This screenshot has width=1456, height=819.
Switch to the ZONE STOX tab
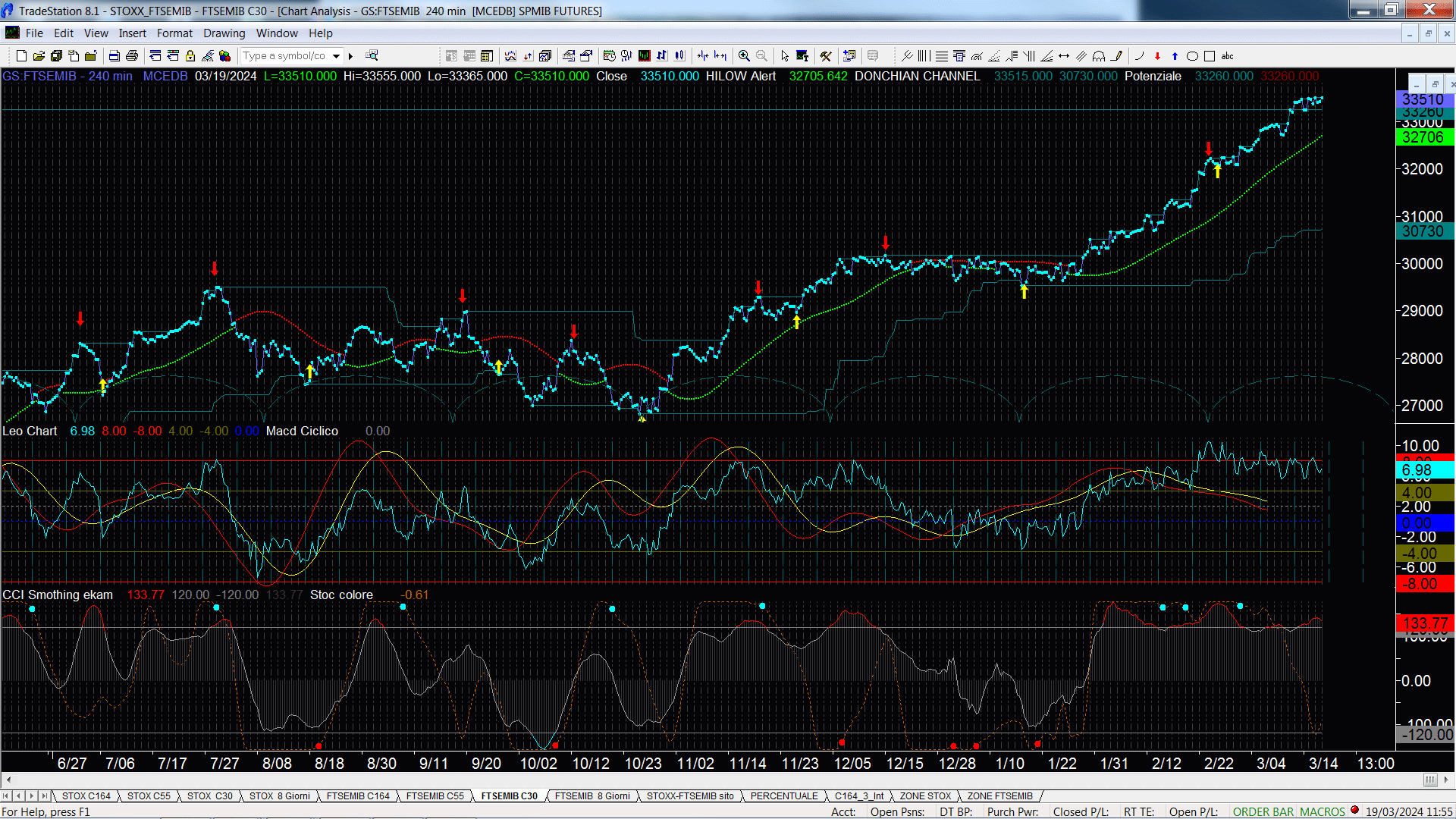[925, 795]
